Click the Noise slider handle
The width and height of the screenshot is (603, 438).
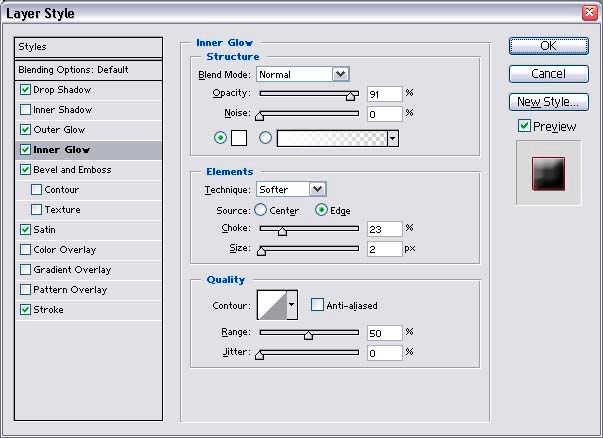pyautogui.click(x=260, y=116)
